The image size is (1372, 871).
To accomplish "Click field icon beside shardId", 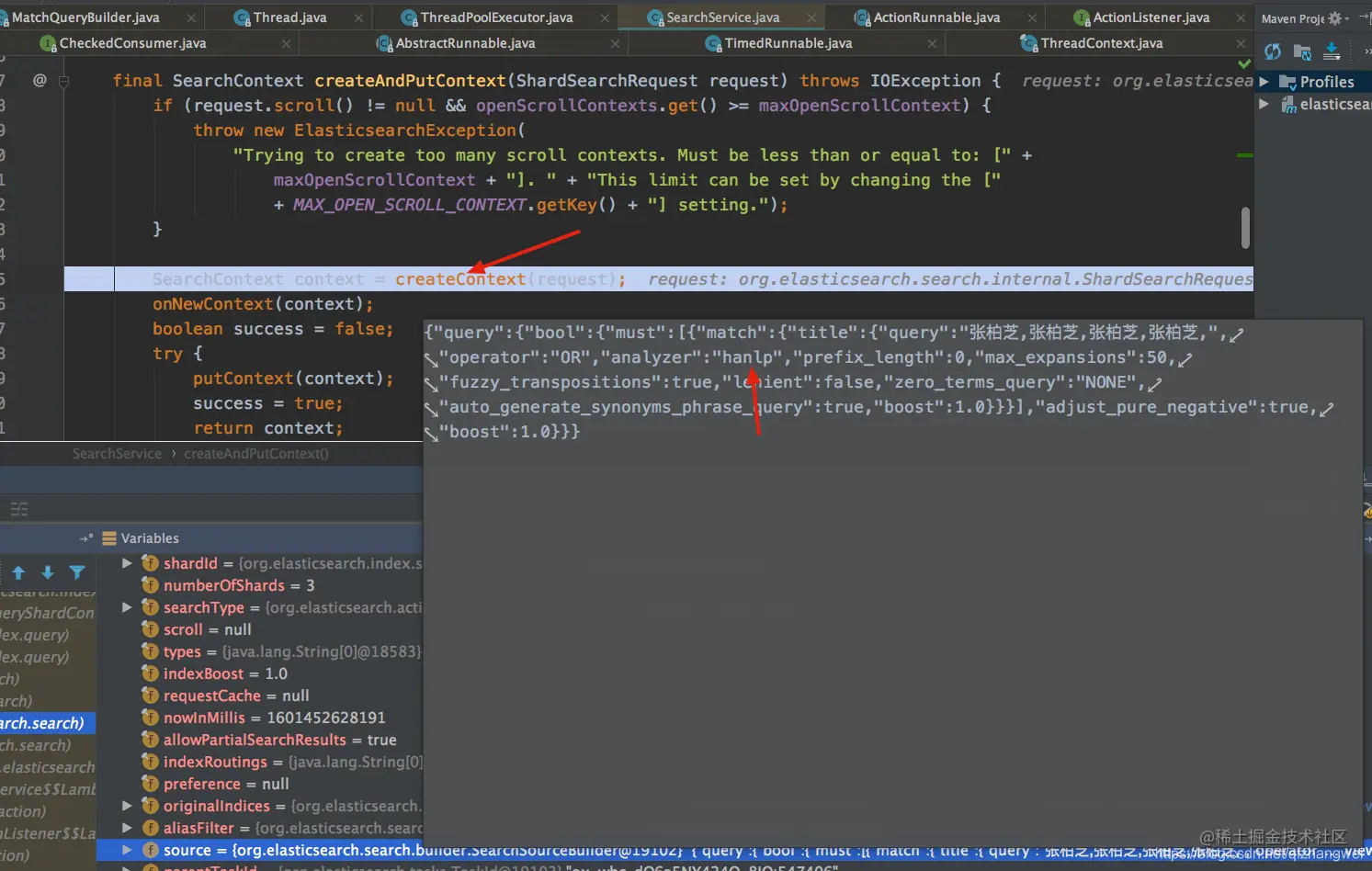I will pyautogui.click(x=151, y=563).
